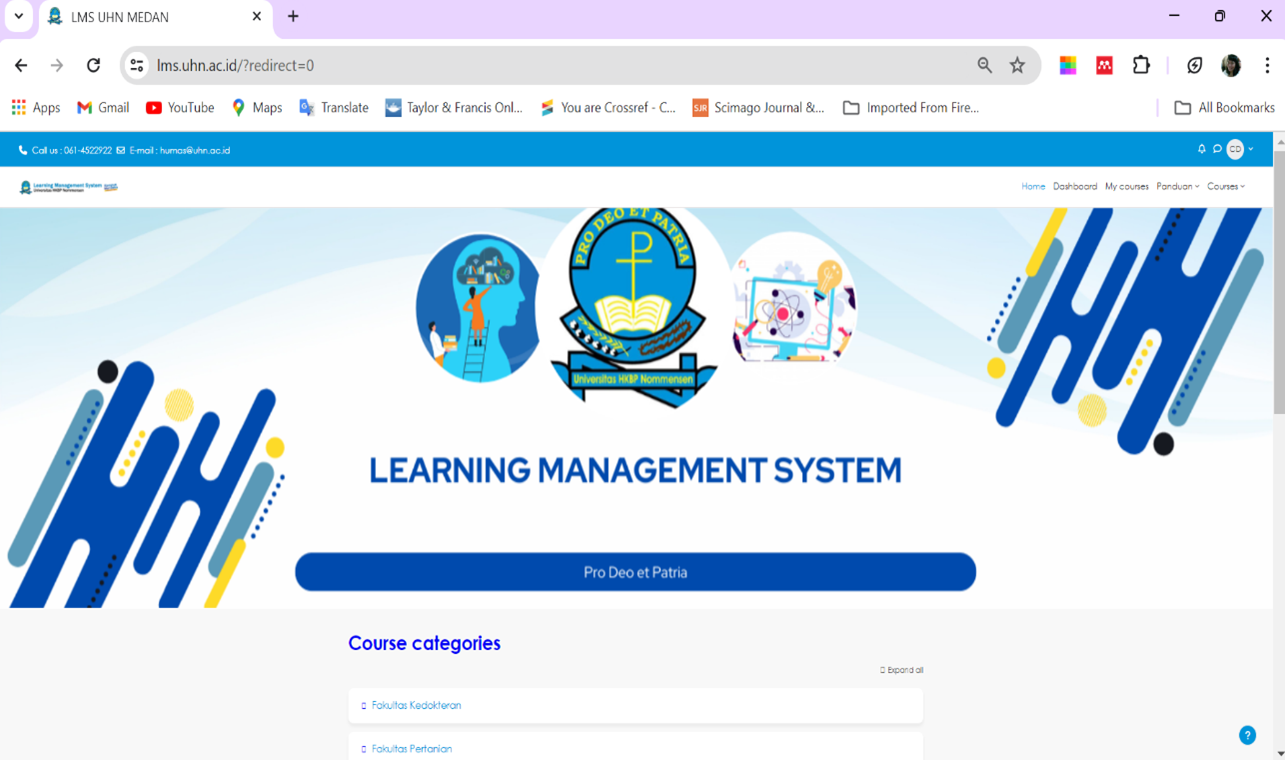The image size is (1285, 760).
Task: Open the Gmail bookmark
Action: tap(103, 107)
